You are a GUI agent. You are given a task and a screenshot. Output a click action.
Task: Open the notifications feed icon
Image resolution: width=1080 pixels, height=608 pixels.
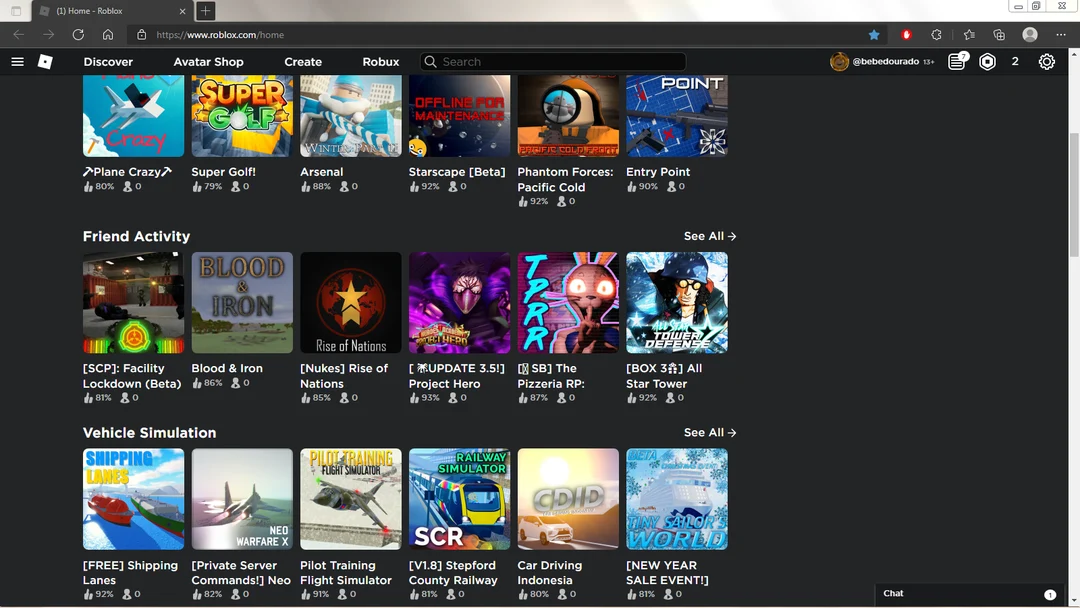tap(957, 62)
